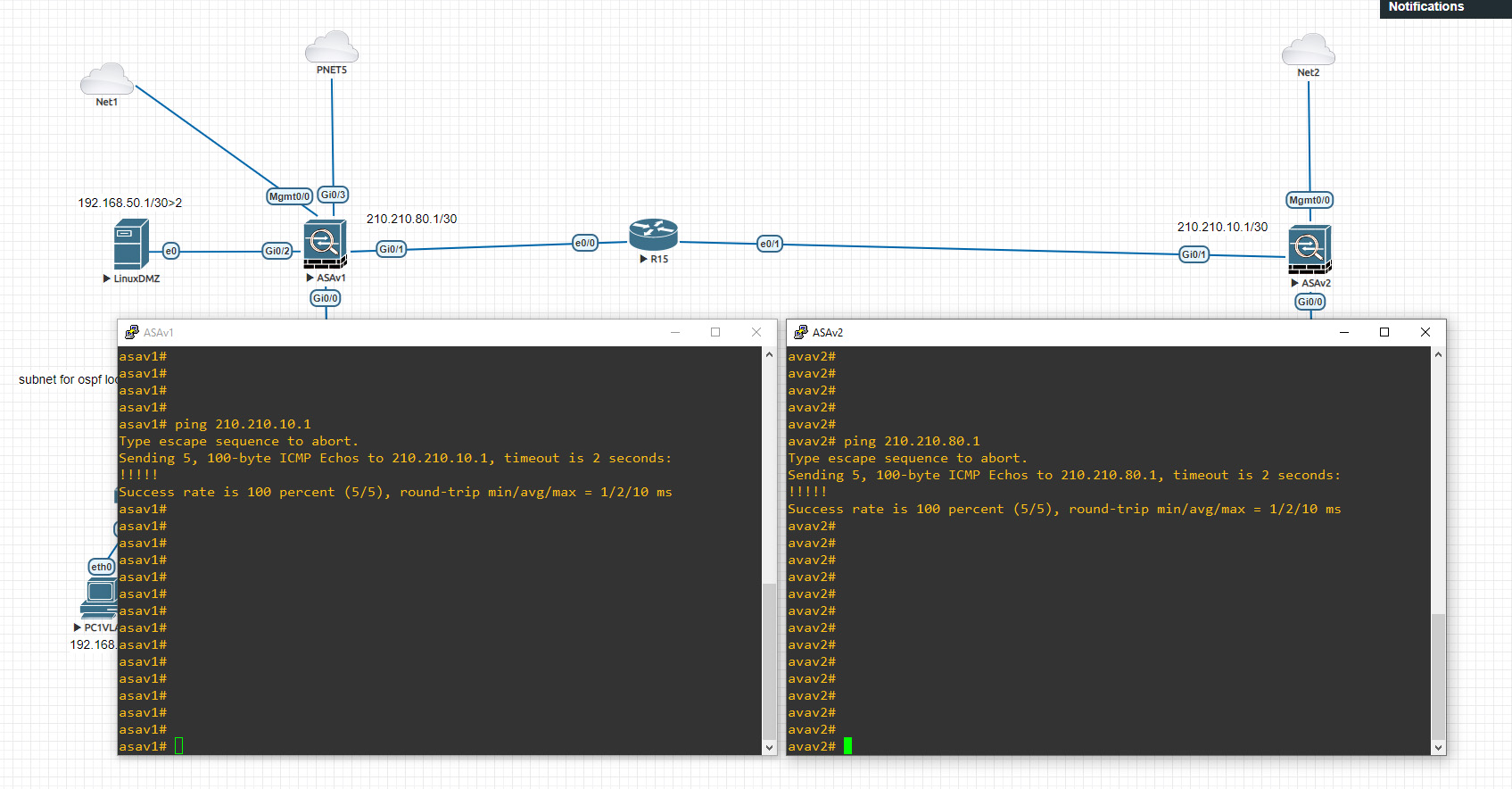Click the Gi0/1 interface label next to ASAv1
1512x789 pixels.
[x=391, y=249]
